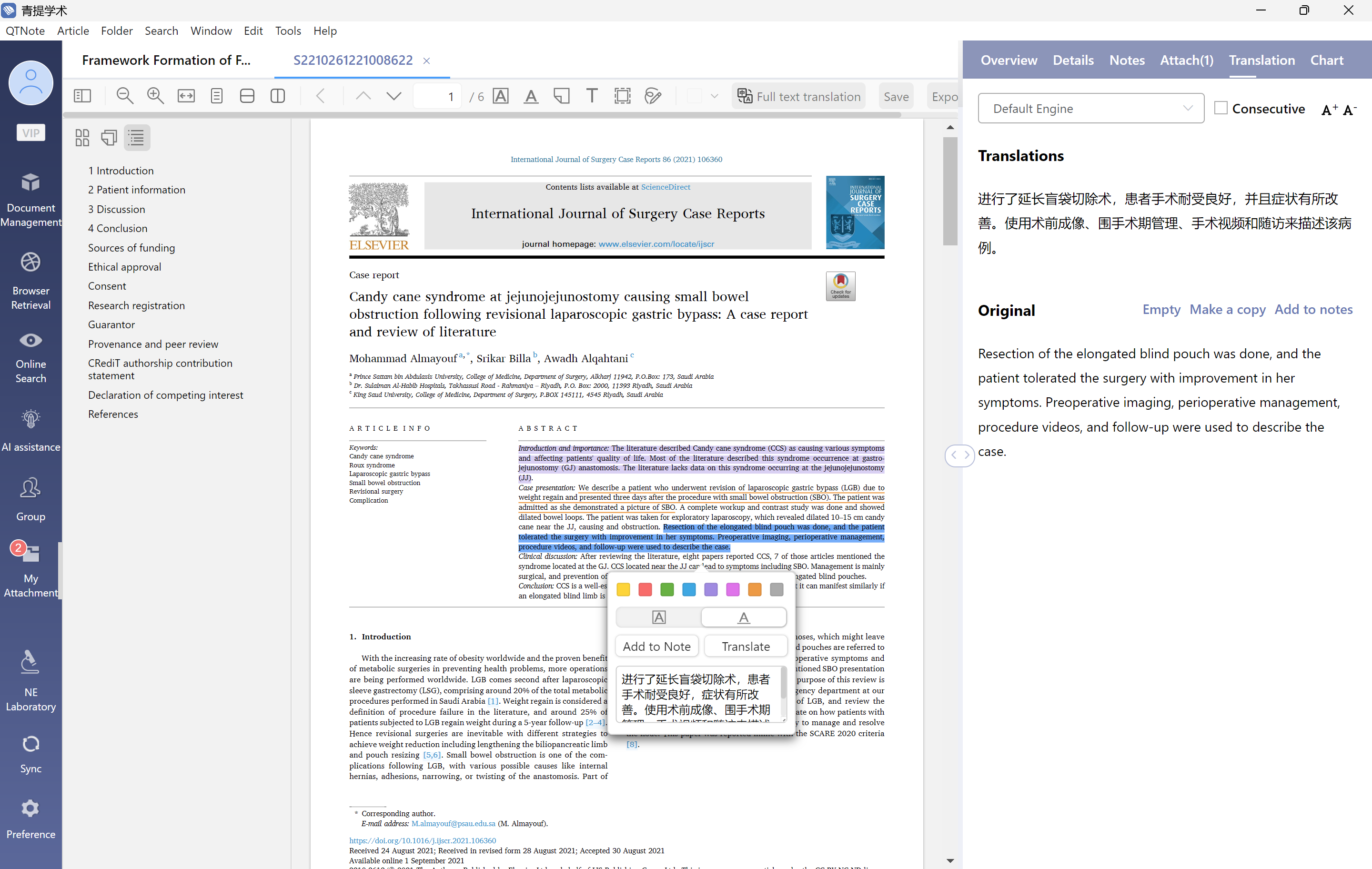Viewport: 1372px width, 869px height.
Task: Switch to the Overview tab
Action: pos(1009,60)
